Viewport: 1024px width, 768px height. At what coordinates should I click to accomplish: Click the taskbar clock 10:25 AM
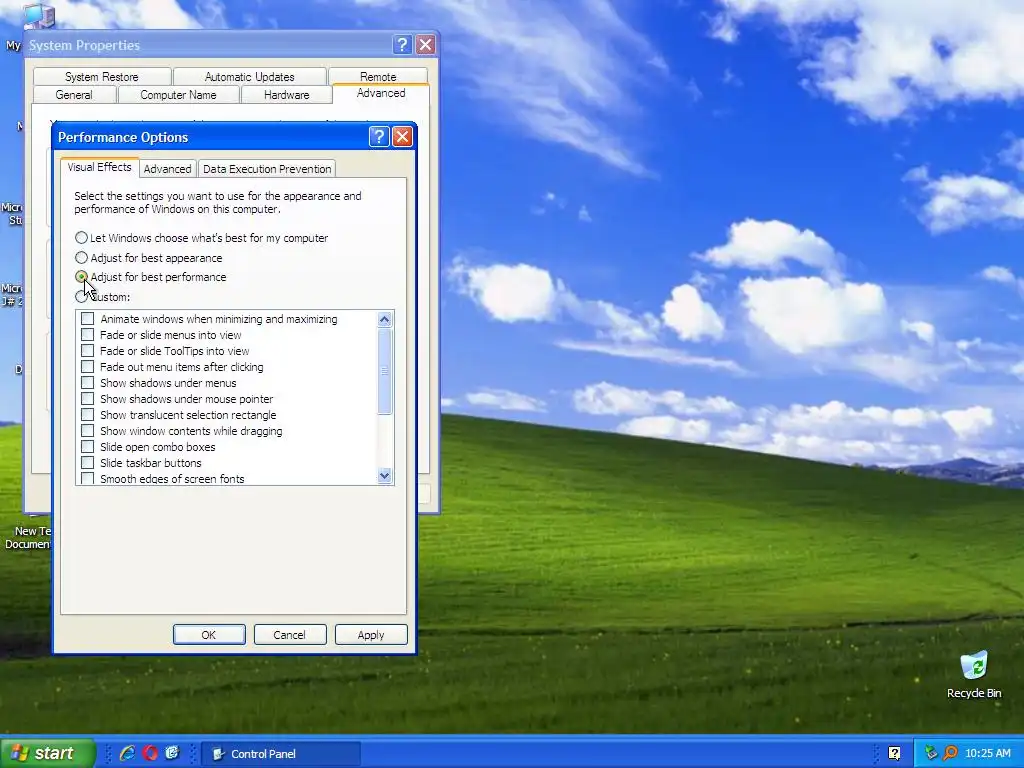987,754
